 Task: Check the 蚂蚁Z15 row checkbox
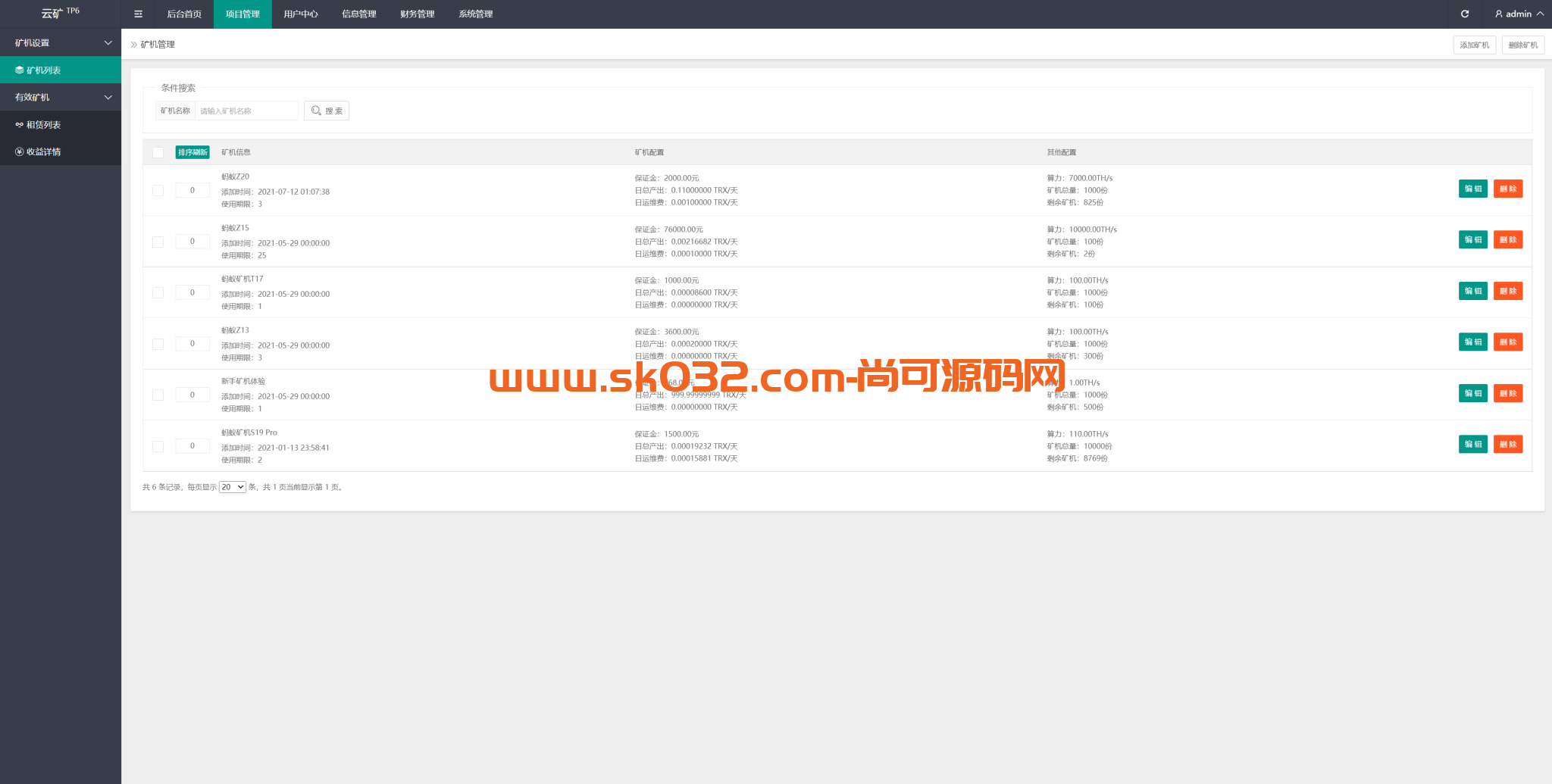pyautogui.click(x=158, y=242)
